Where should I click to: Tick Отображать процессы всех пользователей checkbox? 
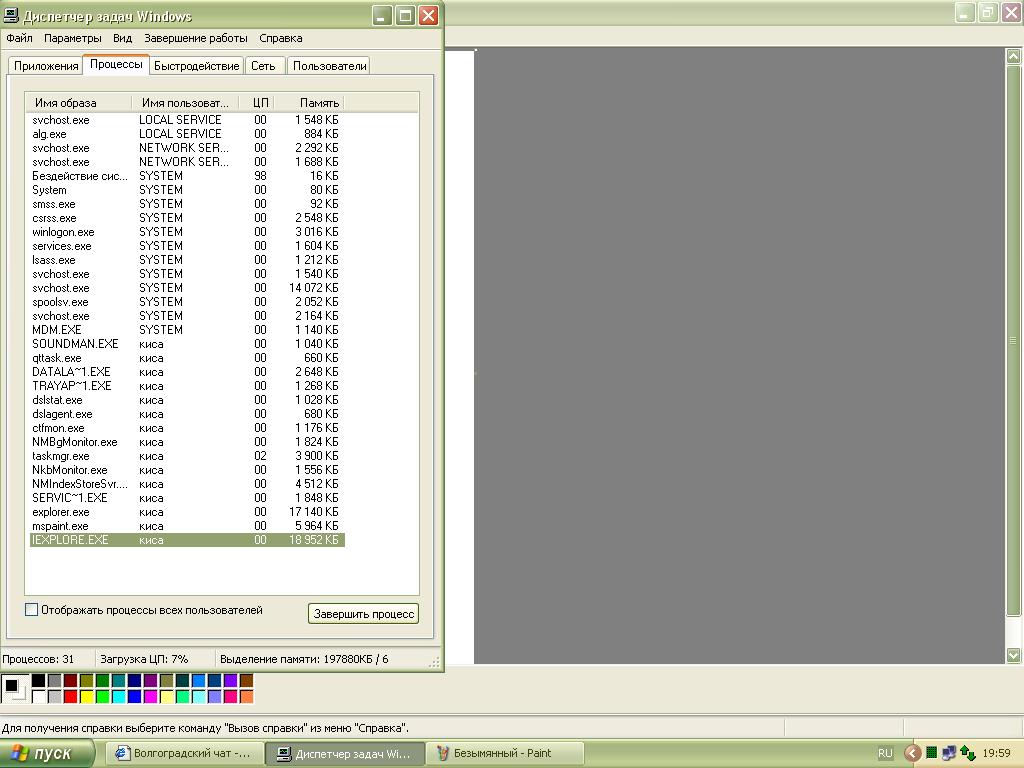(x=31, y=610)
